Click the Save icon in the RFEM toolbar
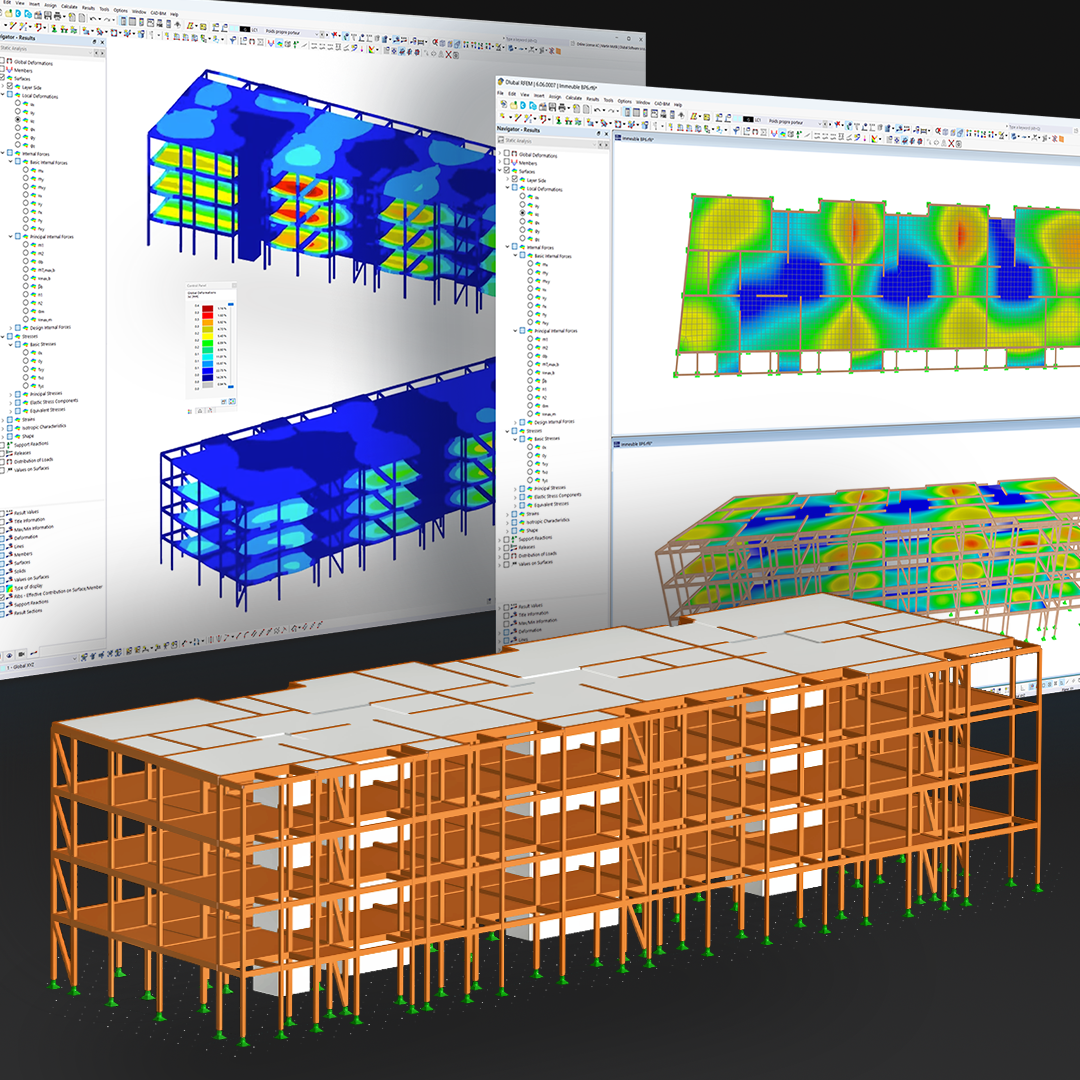 pyautogui.click(x=551, y=105)
